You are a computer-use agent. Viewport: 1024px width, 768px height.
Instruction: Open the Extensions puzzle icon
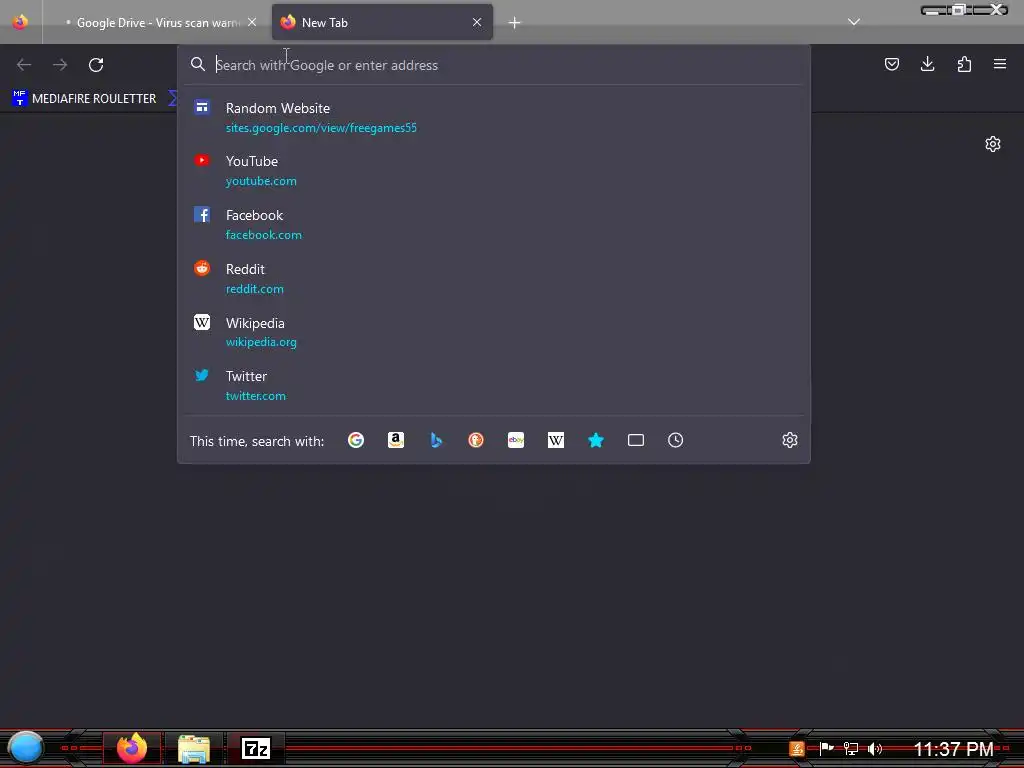tap(964, 64)
